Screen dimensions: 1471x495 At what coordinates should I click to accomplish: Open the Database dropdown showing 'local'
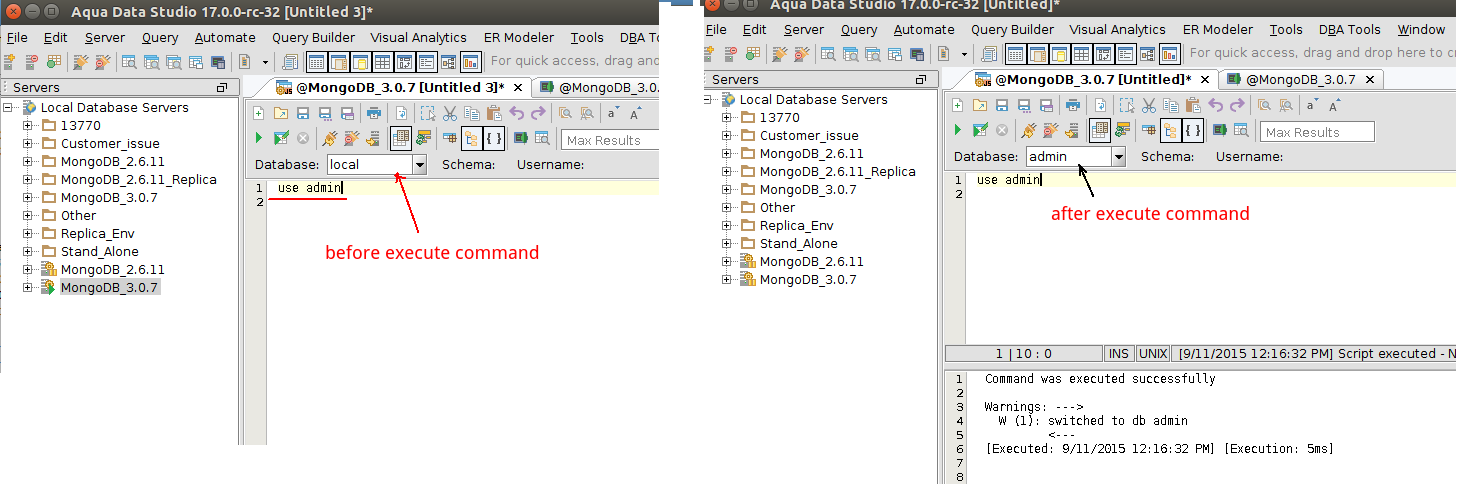(x=420, y=164)
